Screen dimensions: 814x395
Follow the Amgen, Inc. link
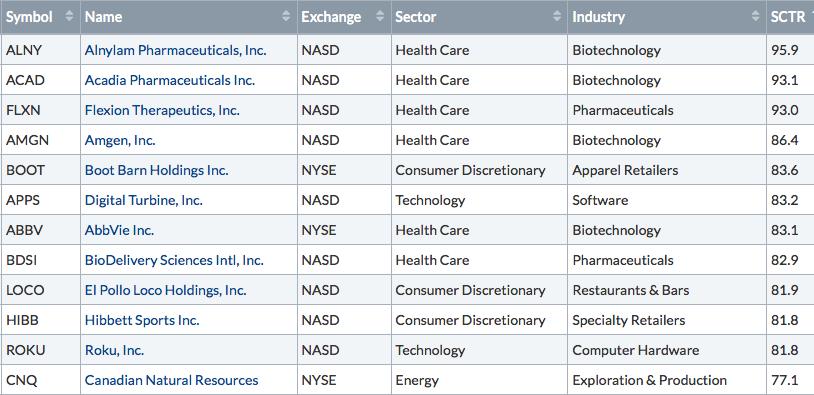click(120, 141)
